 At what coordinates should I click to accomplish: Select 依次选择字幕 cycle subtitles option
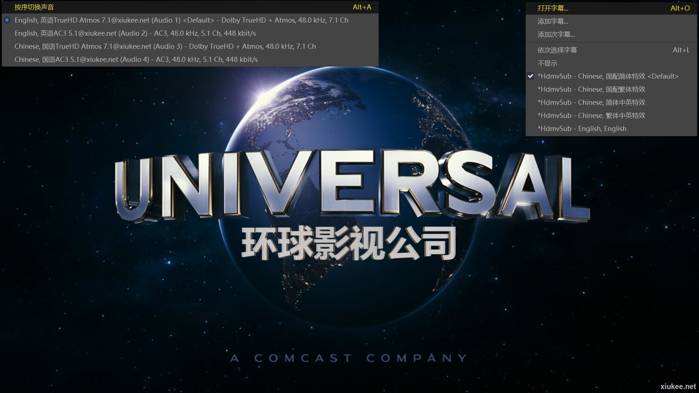pyautogui.click(x=611, y=50)
